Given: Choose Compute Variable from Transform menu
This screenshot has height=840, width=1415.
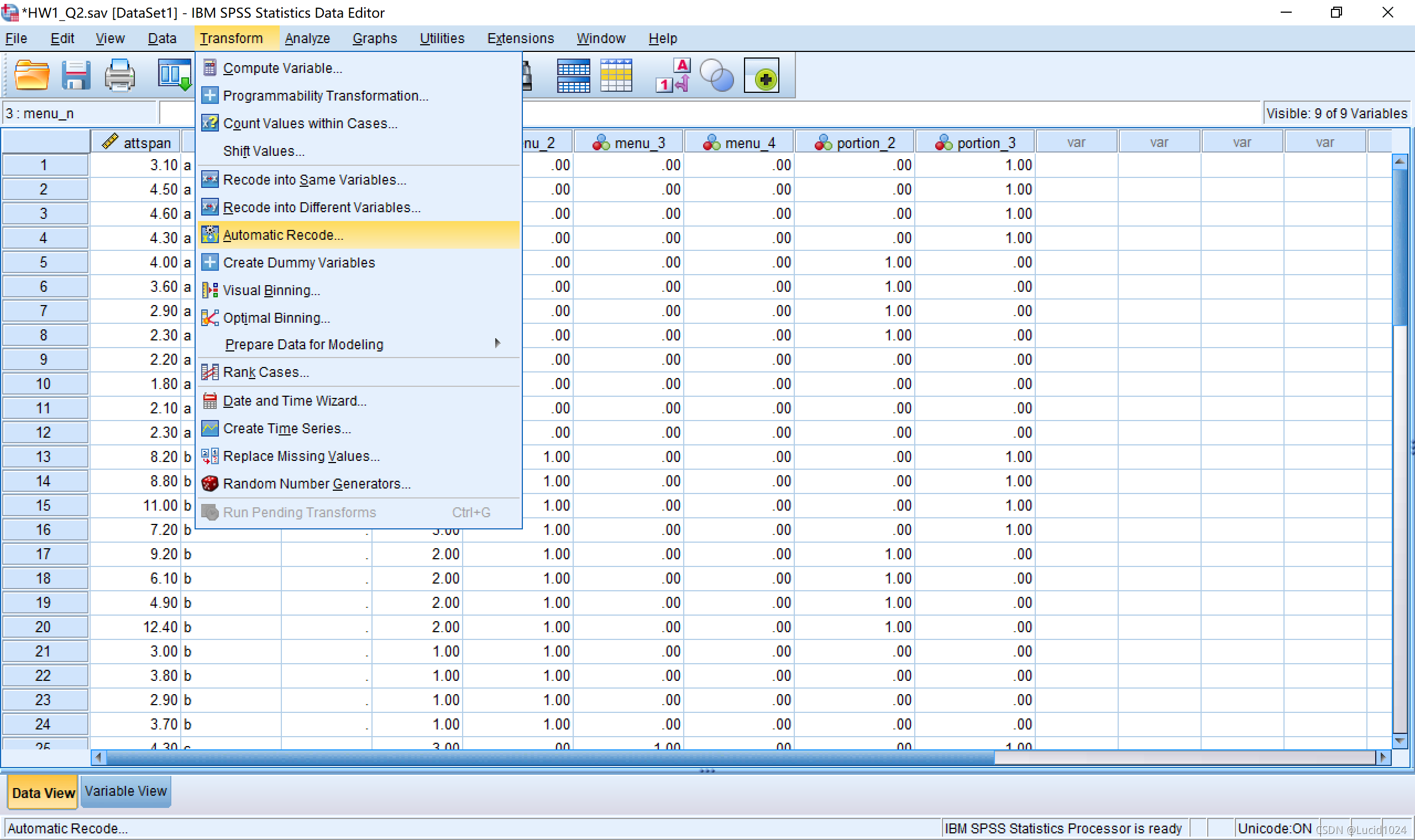Looking at the screenshot, I should coord(282,69).
